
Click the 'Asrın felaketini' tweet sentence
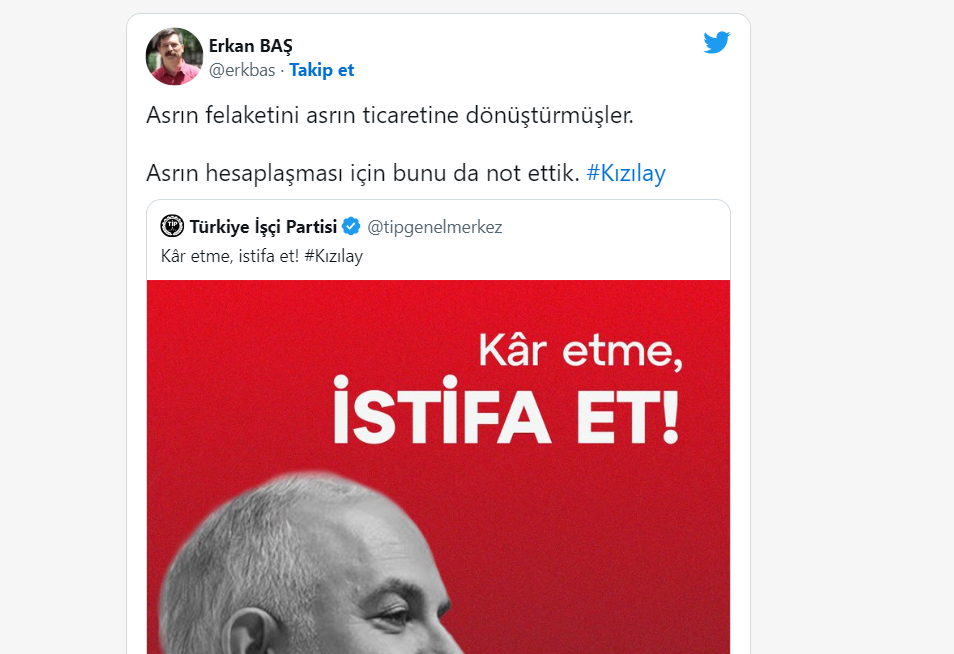click(390, 115)
